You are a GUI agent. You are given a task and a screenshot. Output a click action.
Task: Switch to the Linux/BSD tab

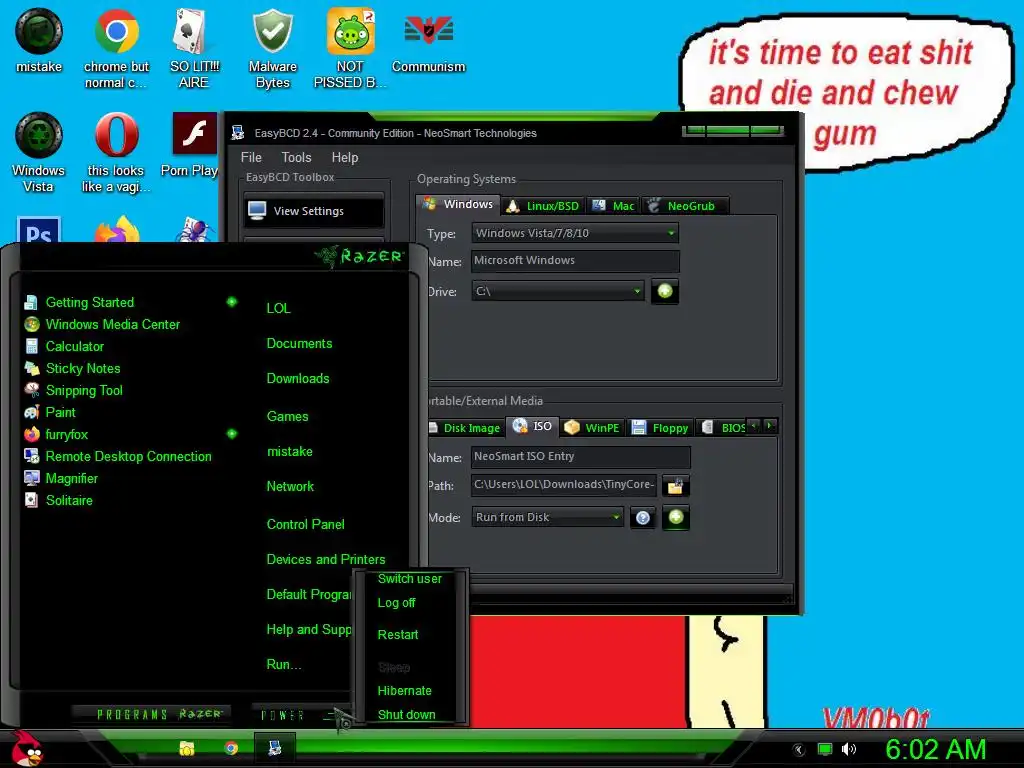(x=543, y=206)
